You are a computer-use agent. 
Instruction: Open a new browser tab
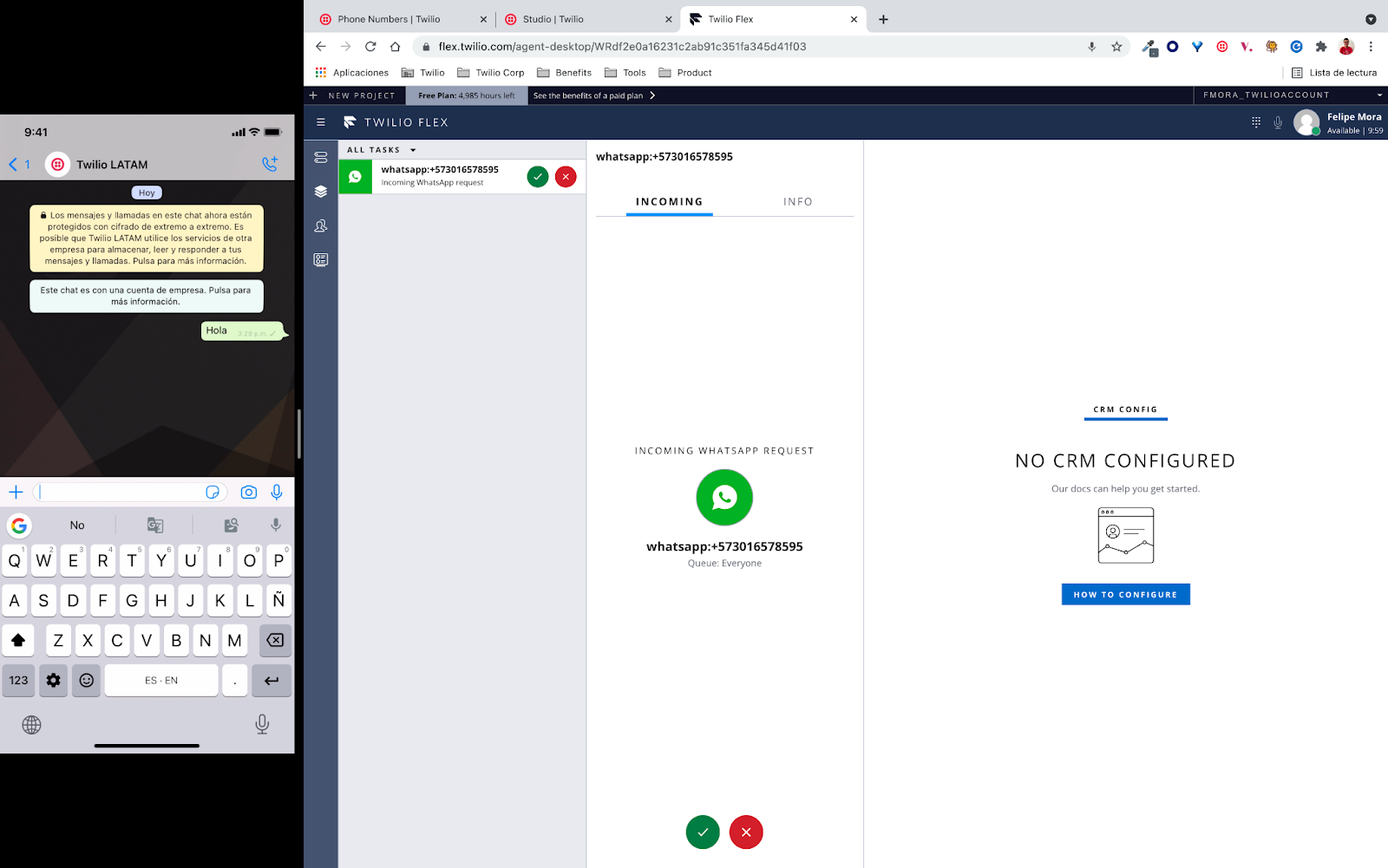pos(883,19)
